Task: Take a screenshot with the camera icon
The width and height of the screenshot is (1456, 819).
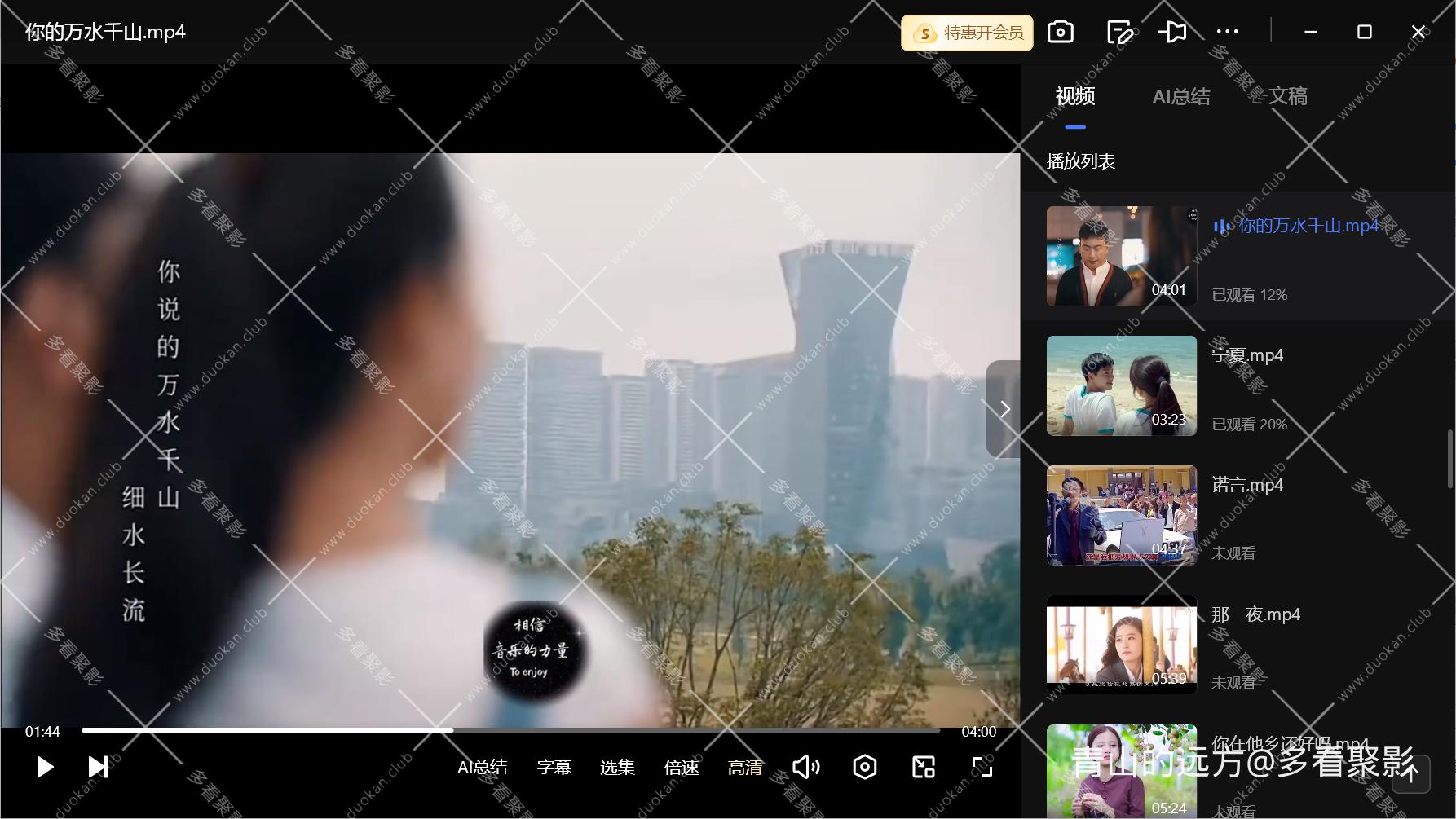Action: pos(1060,33)
